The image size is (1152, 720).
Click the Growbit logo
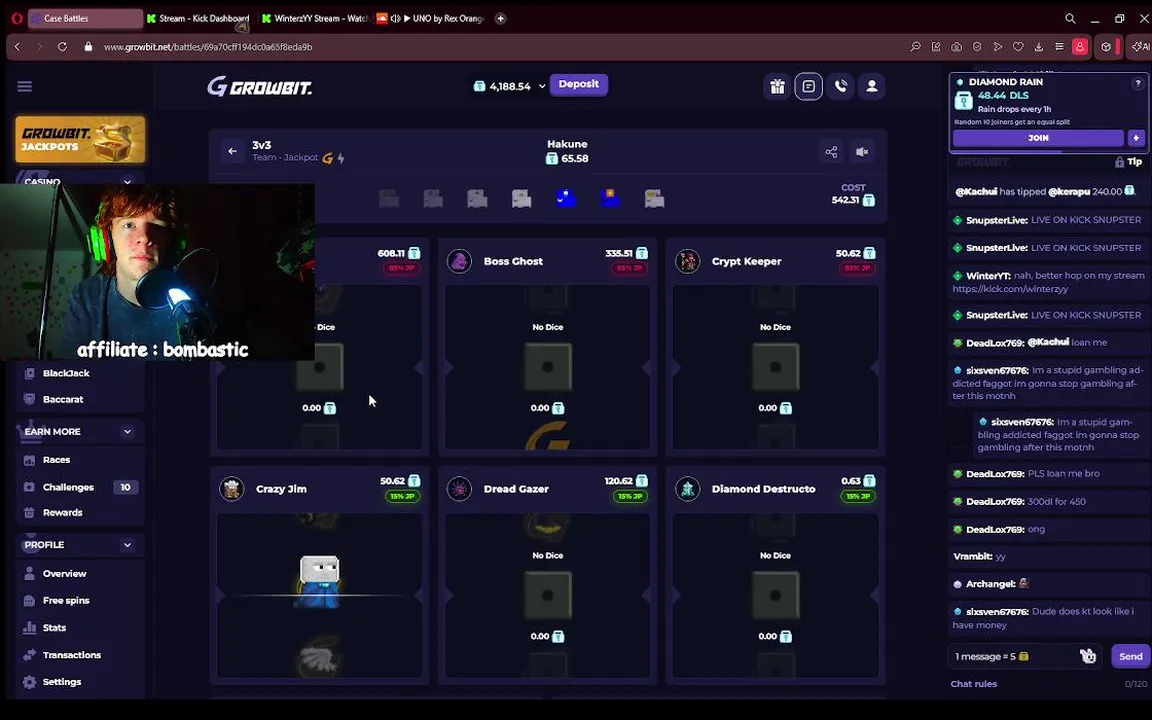coord(259,87)
